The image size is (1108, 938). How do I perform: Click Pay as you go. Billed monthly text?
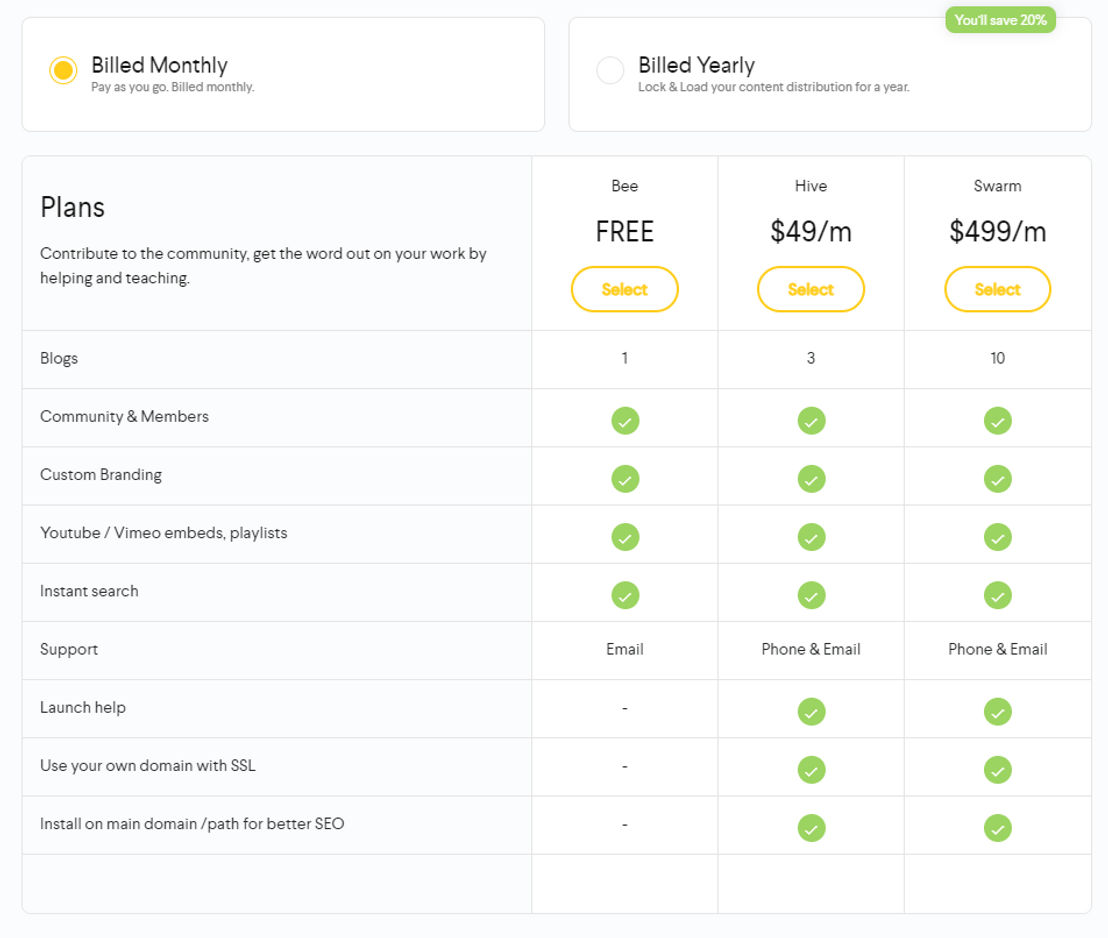[172, 87]
